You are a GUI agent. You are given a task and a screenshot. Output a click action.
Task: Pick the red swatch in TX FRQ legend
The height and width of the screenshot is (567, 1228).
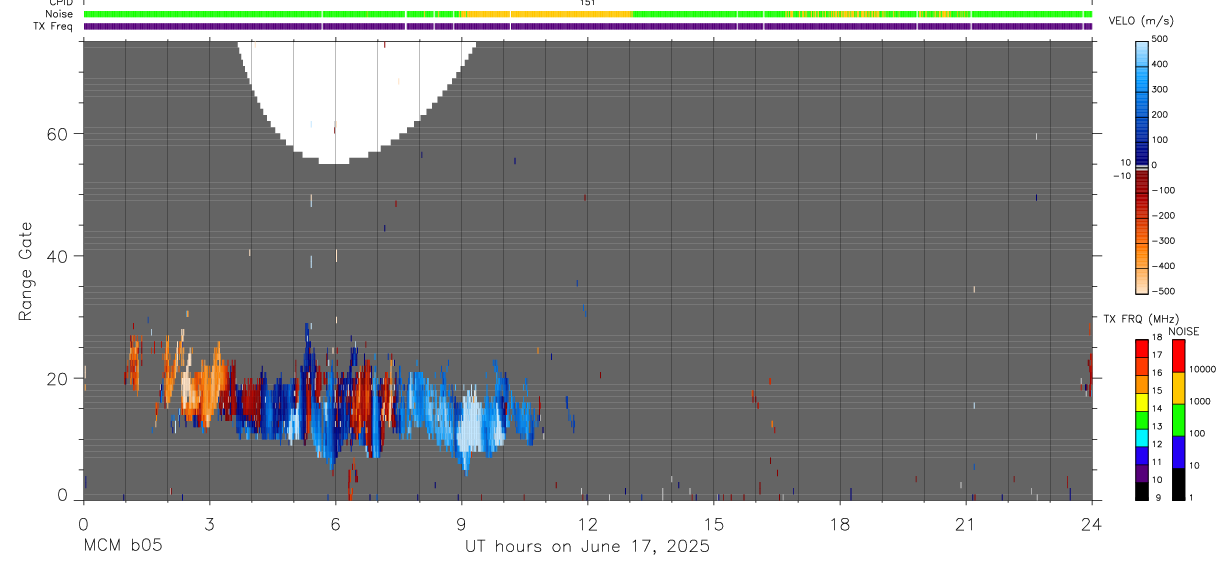pos(1142,349)
